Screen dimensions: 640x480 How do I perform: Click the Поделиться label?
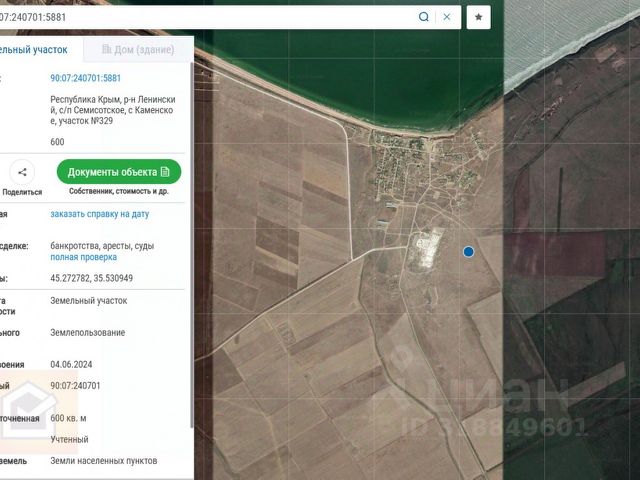tap(22, 192)
